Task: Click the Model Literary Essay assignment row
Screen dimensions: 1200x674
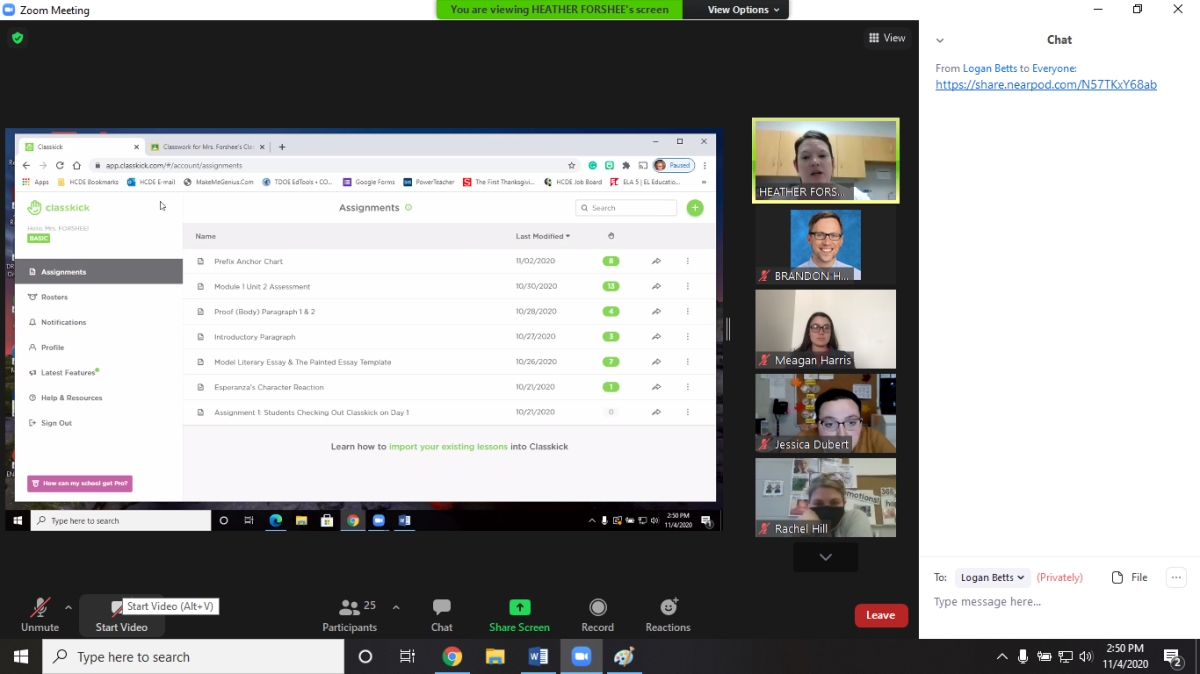Action: pos(449,362)
